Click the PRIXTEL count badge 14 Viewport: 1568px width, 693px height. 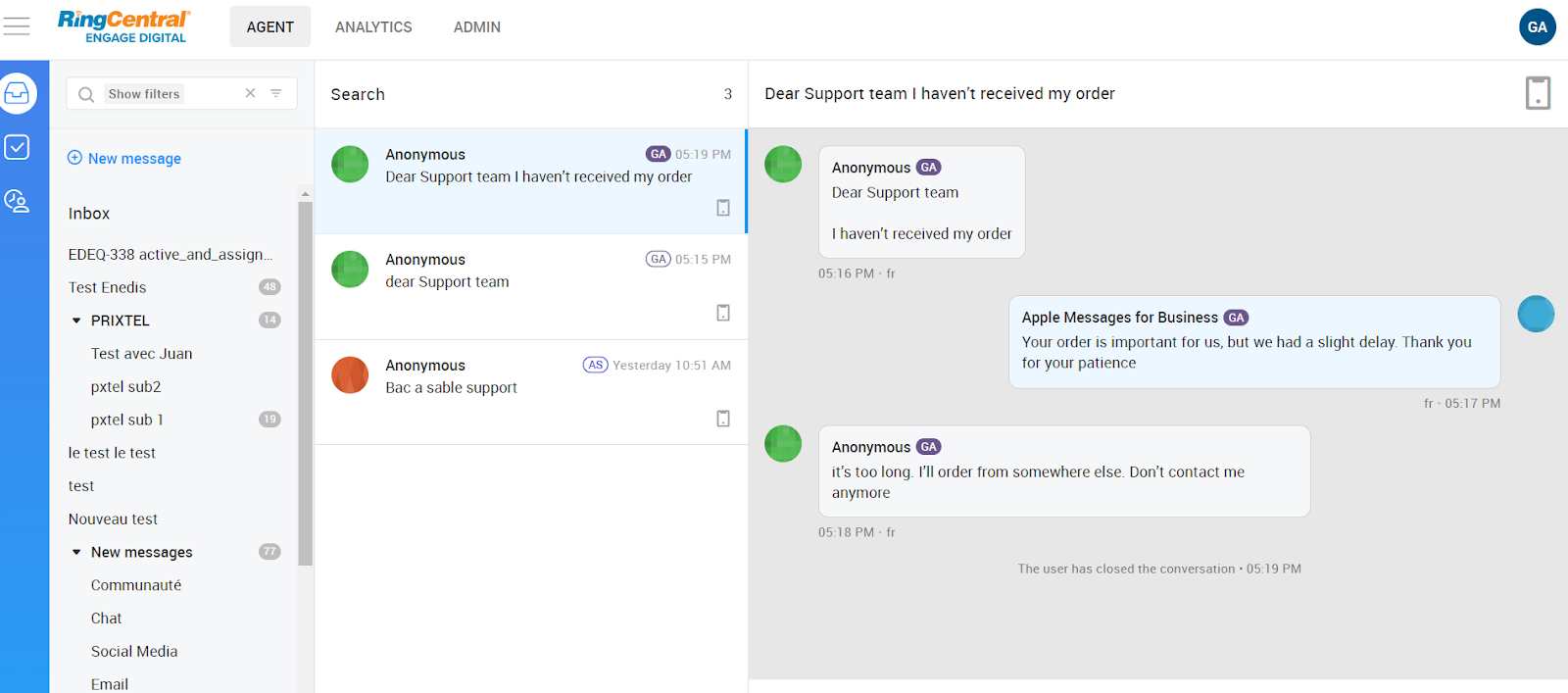[269, 321]
